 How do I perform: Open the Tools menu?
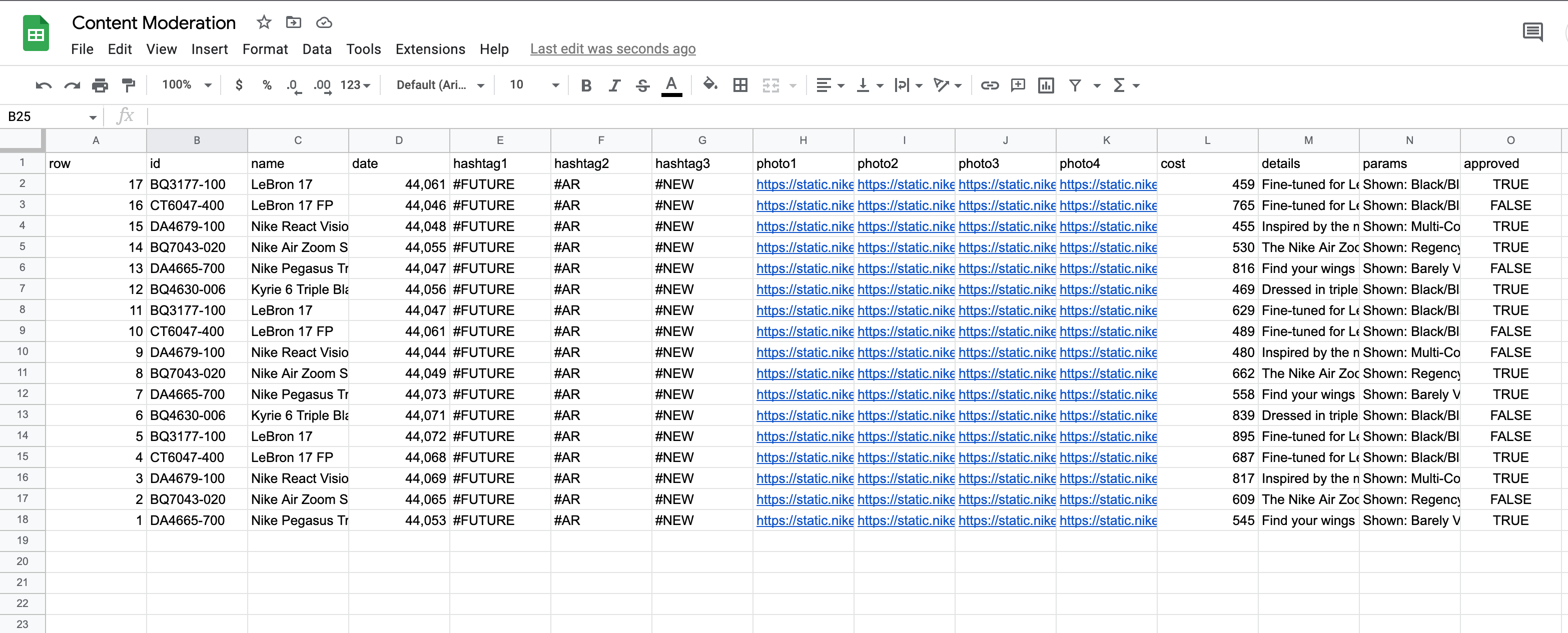[x=363, y=49]
